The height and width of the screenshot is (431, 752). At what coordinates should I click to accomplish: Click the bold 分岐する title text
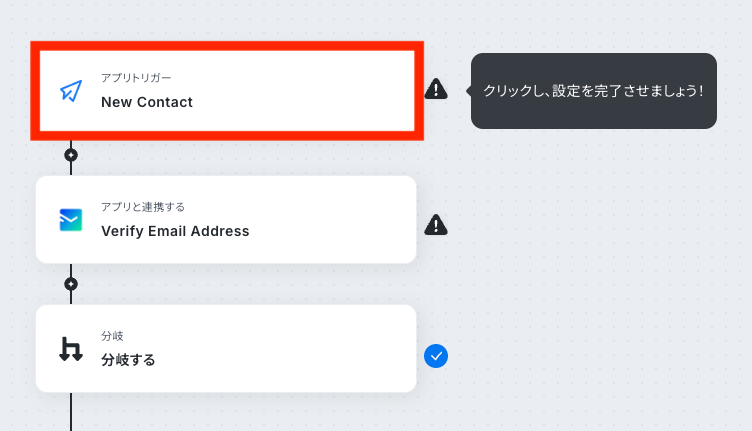click(x=128, y=360)
